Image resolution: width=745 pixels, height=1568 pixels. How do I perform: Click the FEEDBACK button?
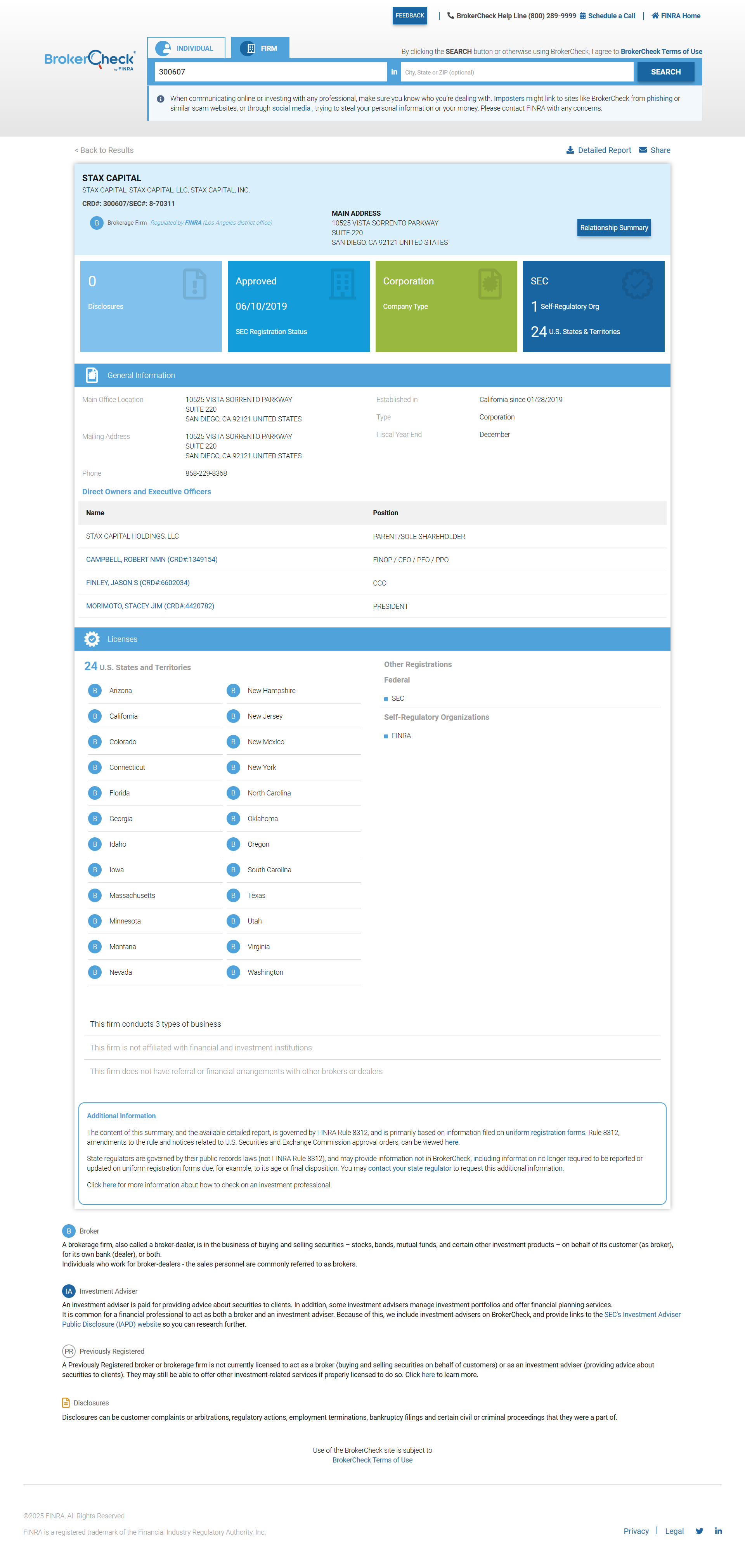[x=410, y=16]
